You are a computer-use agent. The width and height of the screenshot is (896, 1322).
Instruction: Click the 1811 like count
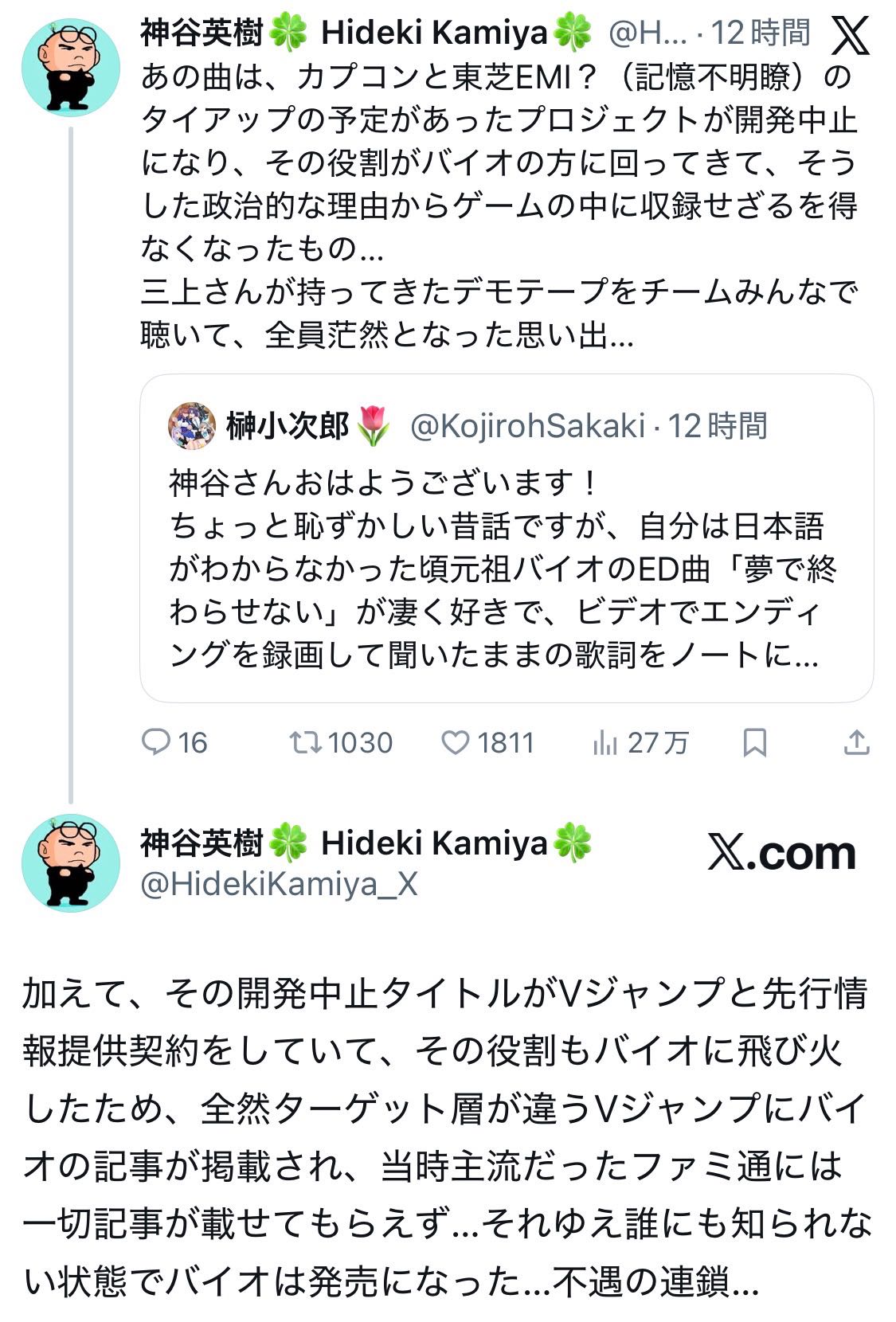506,742
